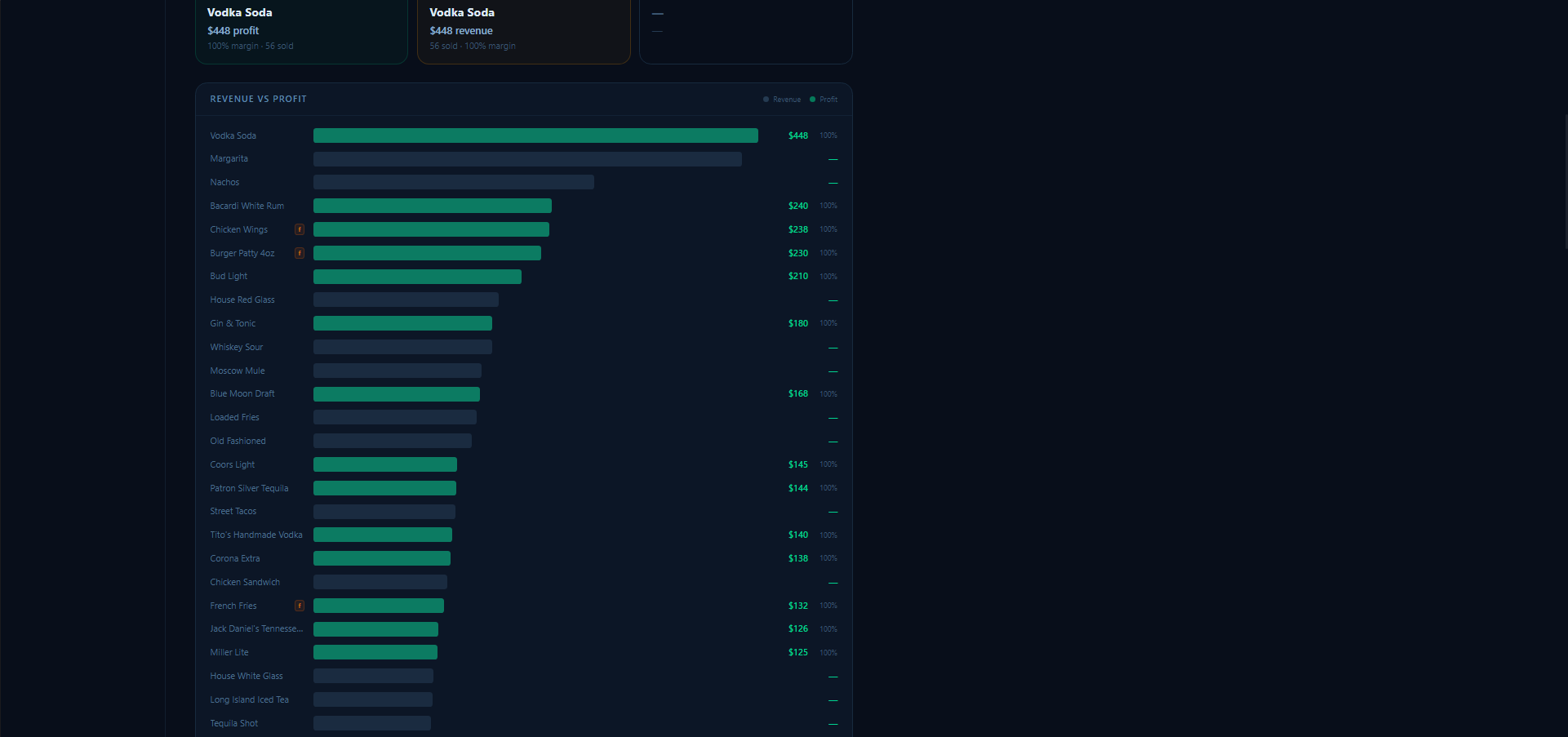This screenshot has height=737, width=1568.
Task: Click the Vodka Soda profit bar
Action: [x=535, y=135]
